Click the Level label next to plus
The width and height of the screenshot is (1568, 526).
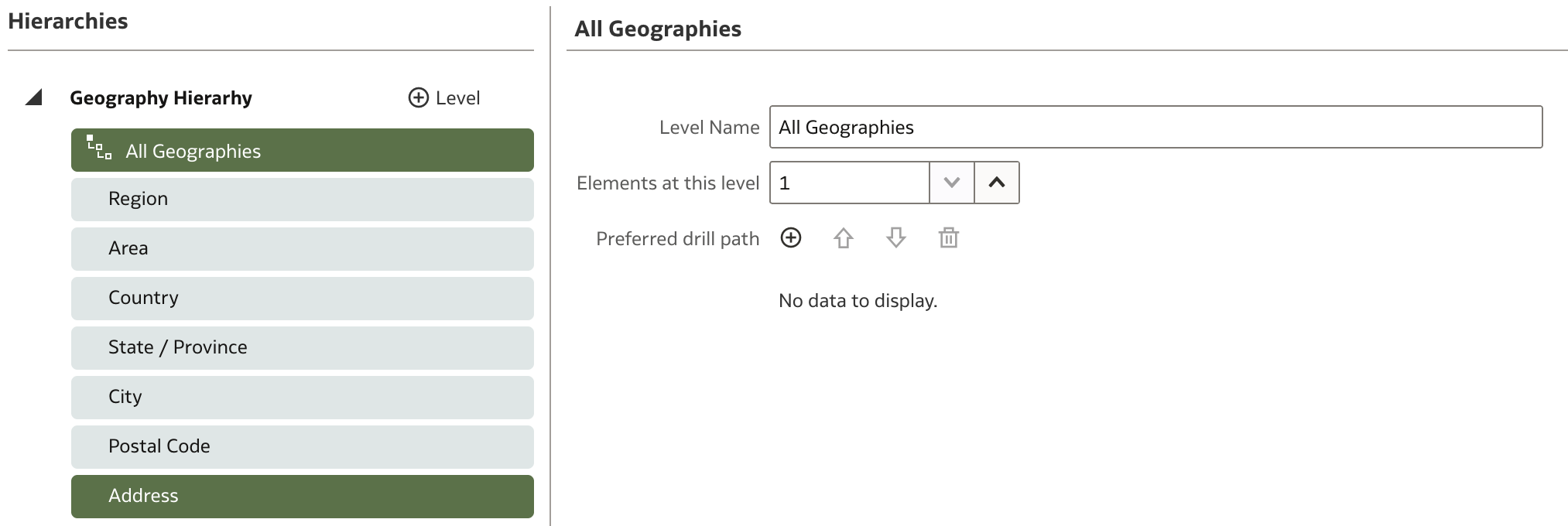tap(457, 97)
